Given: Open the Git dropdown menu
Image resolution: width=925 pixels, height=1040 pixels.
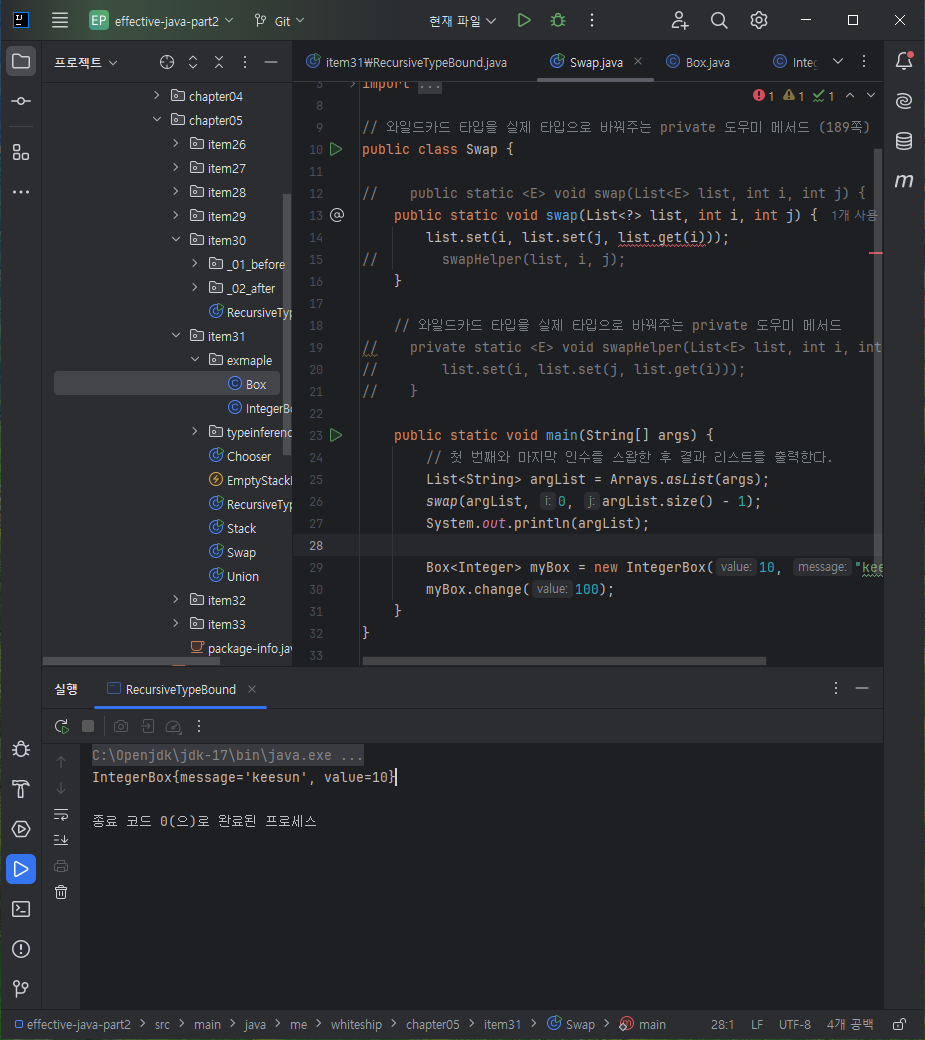Looking at the screenshot, I should 280,21.
